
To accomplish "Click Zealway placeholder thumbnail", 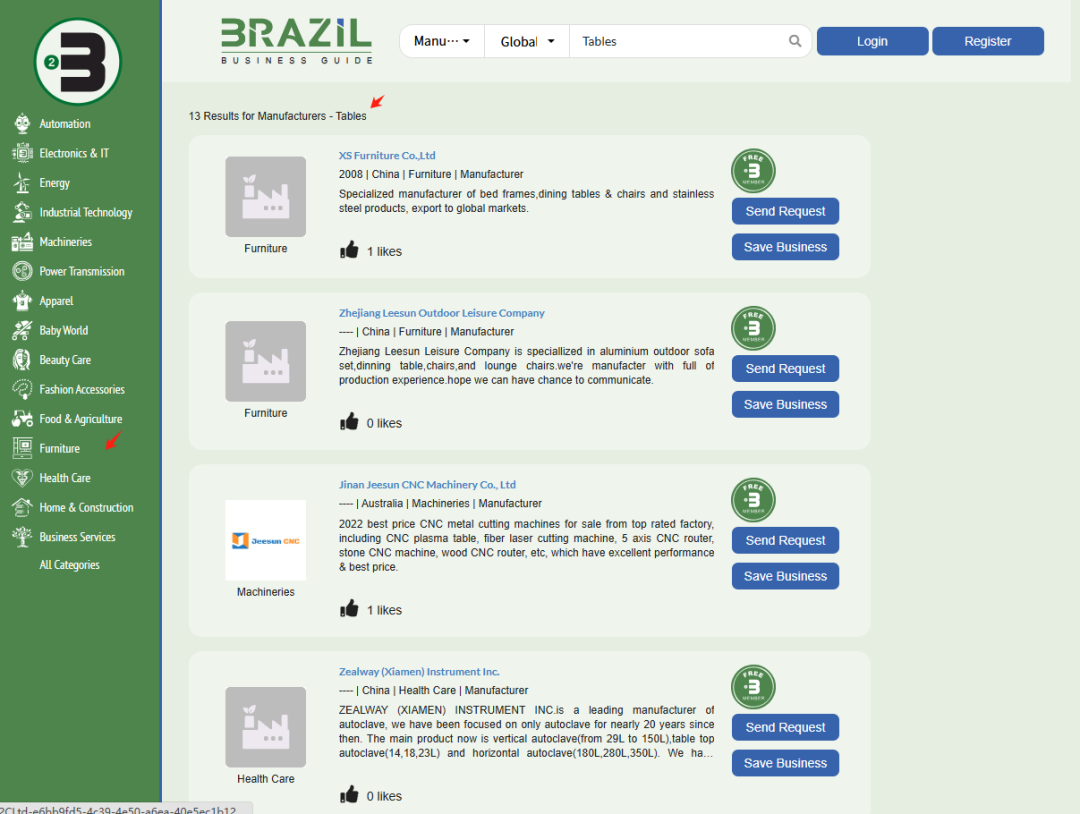I will pyautogui.click(x=266, y=727).
